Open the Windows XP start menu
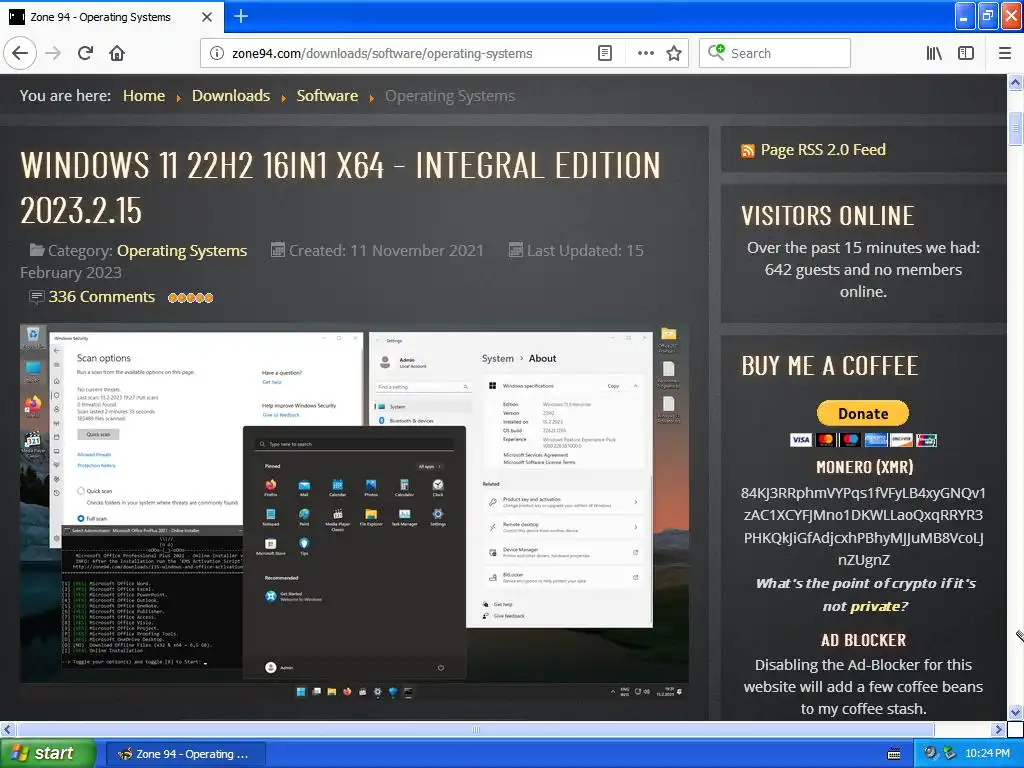Viewport: 1024px width, 768px height. (47, 754)
